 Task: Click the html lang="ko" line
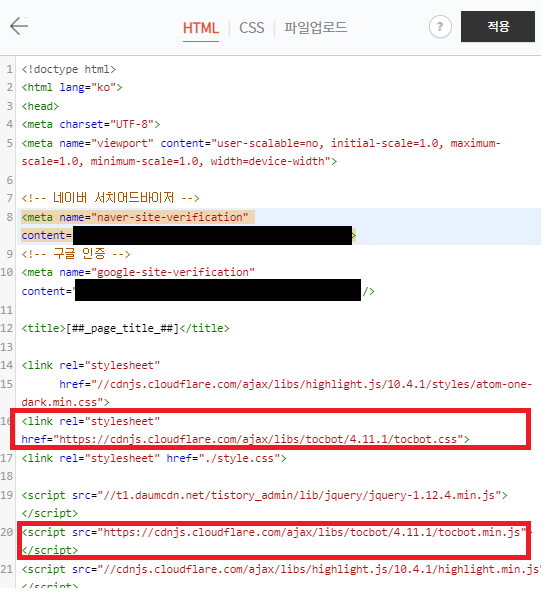pos(72,87)
